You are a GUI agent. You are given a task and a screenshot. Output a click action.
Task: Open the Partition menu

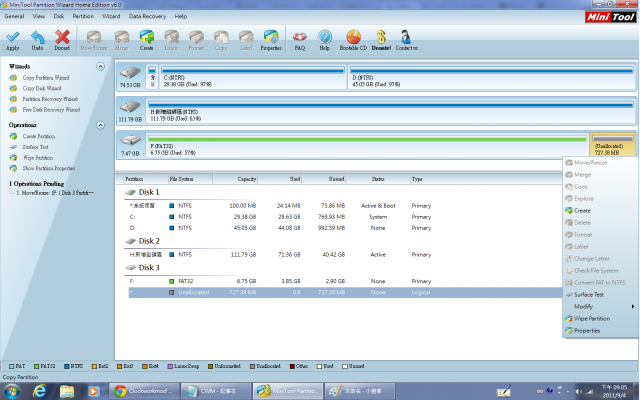point(83,16)
